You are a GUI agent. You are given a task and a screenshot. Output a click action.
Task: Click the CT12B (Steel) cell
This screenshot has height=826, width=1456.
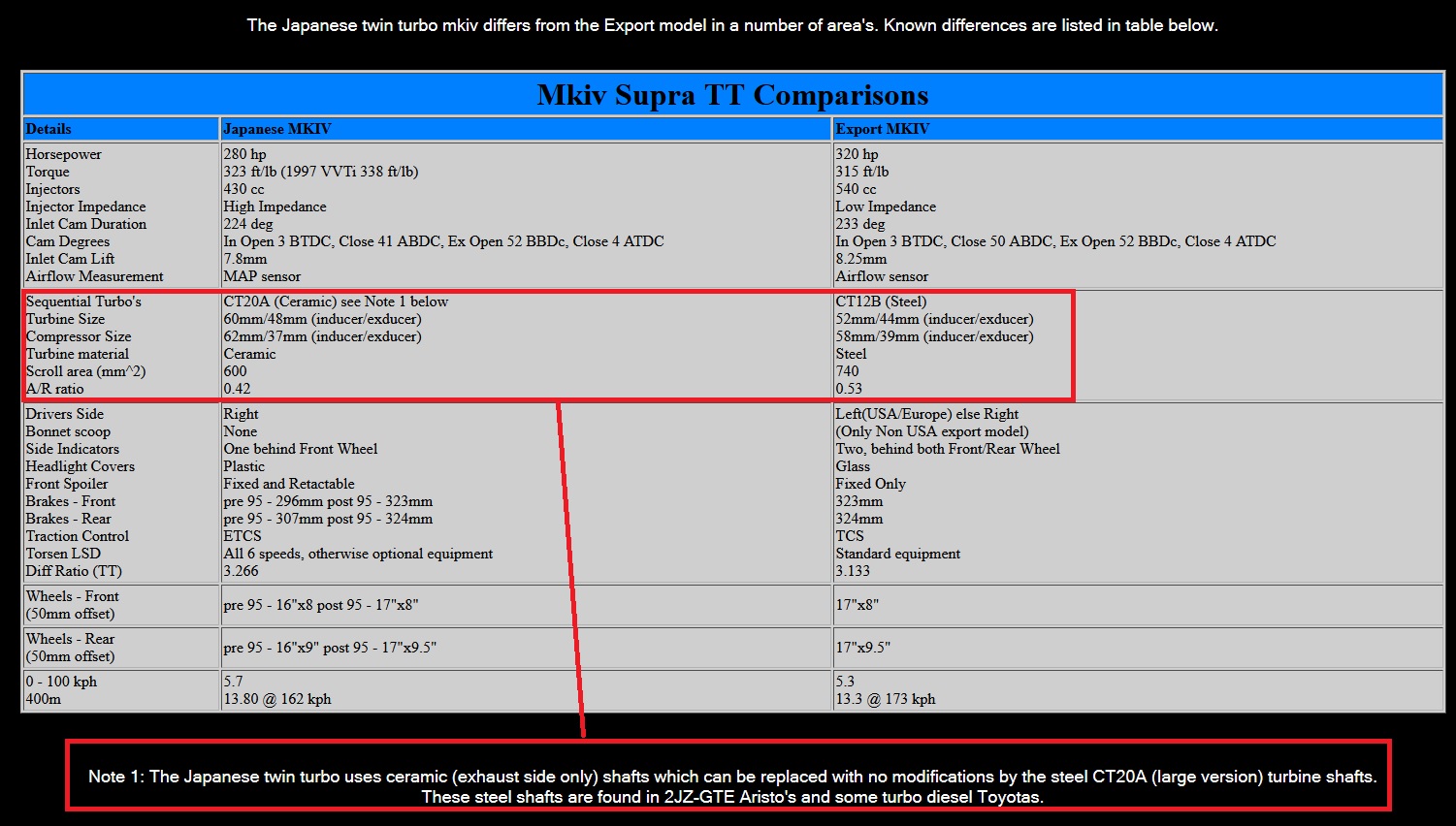(881, 302)
